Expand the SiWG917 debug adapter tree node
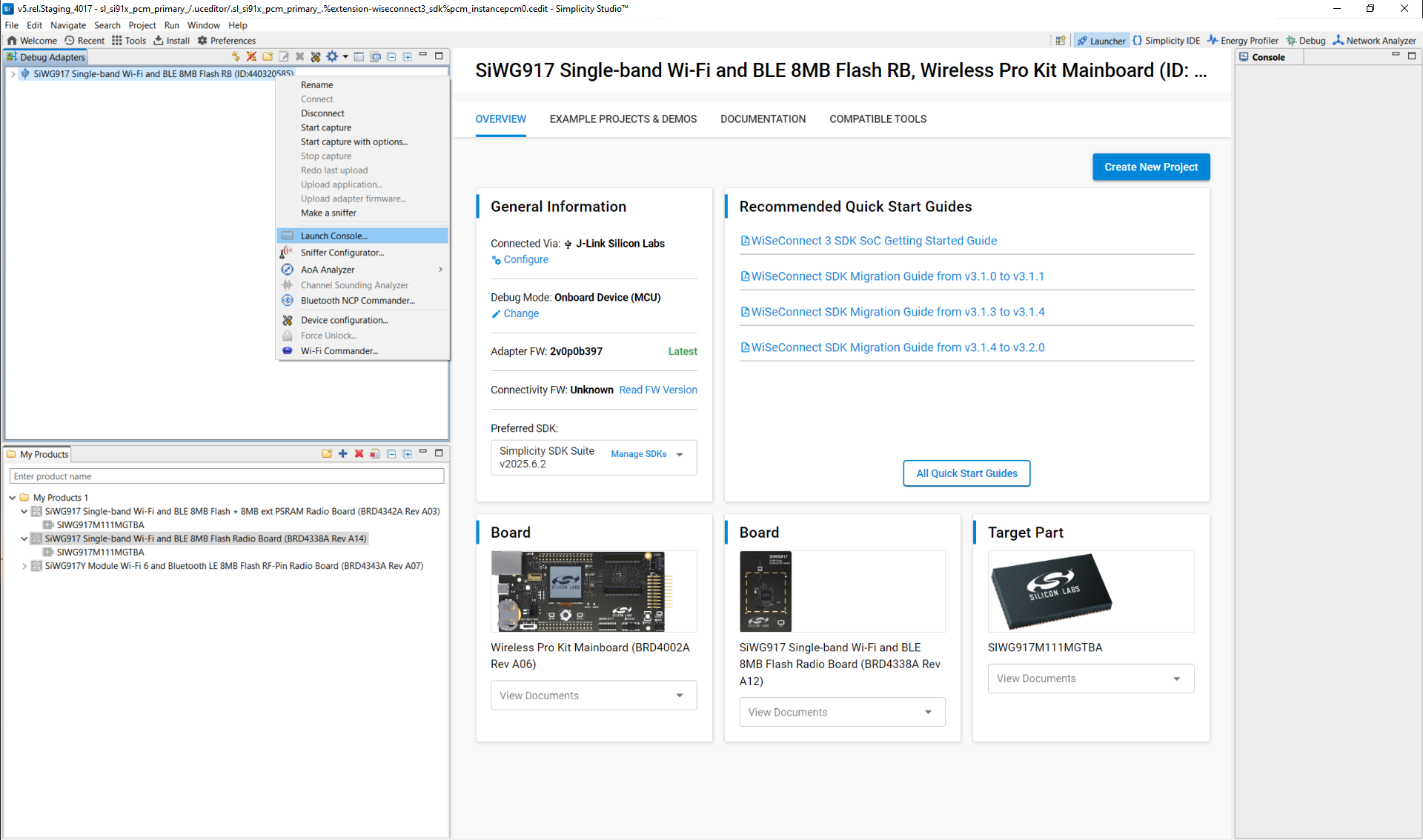This screenshot has height=840, width=1423. tap(13, 74)
